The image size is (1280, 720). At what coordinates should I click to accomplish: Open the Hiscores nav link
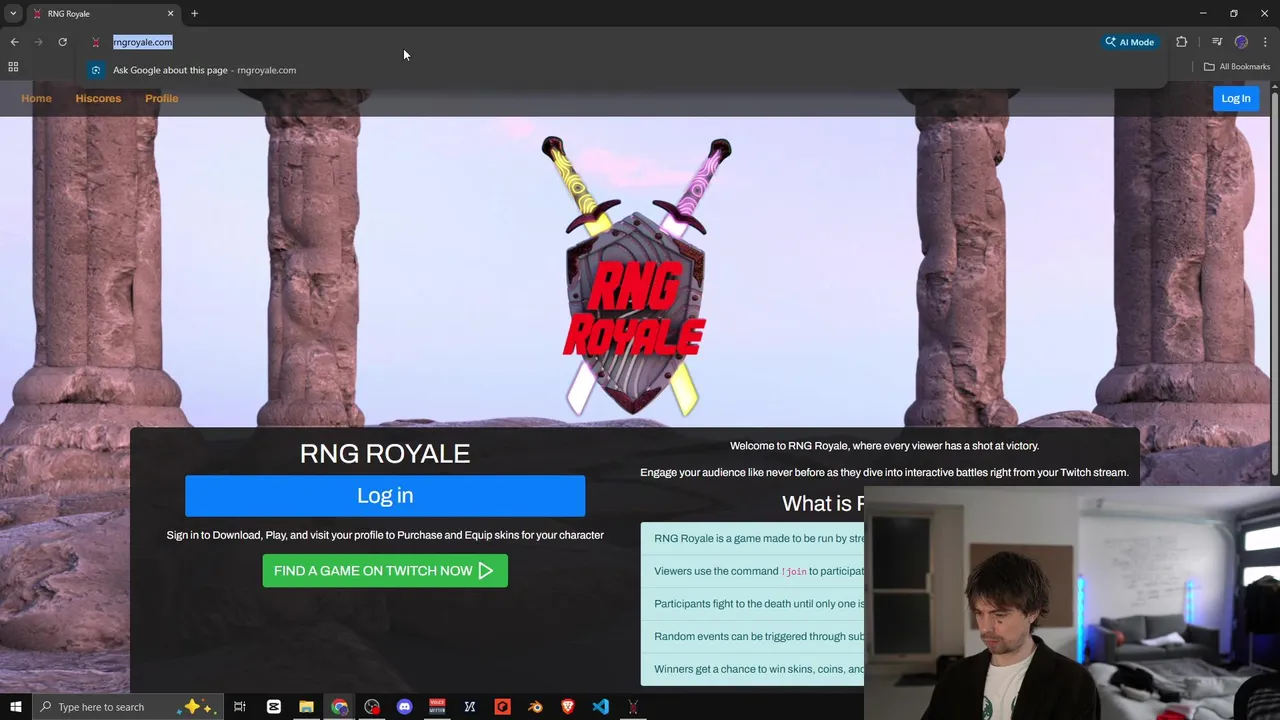[x=98, y=98]
